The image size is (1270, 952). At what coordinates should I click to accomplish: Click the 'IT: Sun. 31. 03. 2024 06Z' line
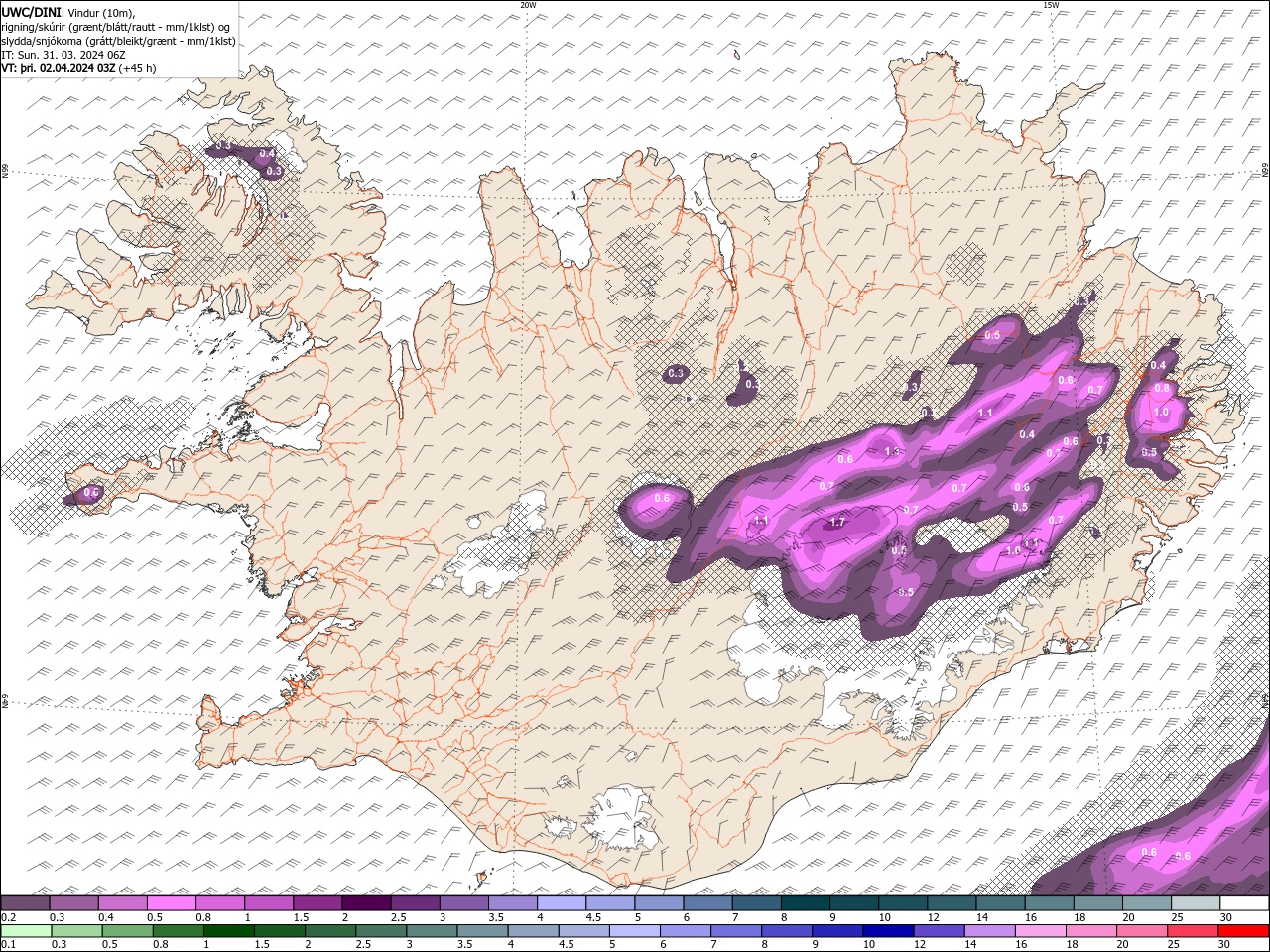[63, 55]
